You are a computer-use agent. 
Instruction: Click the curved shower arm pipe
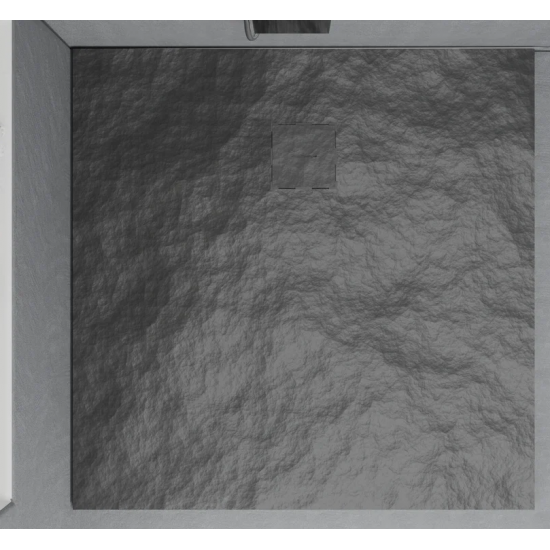click(x=249, y=30)
